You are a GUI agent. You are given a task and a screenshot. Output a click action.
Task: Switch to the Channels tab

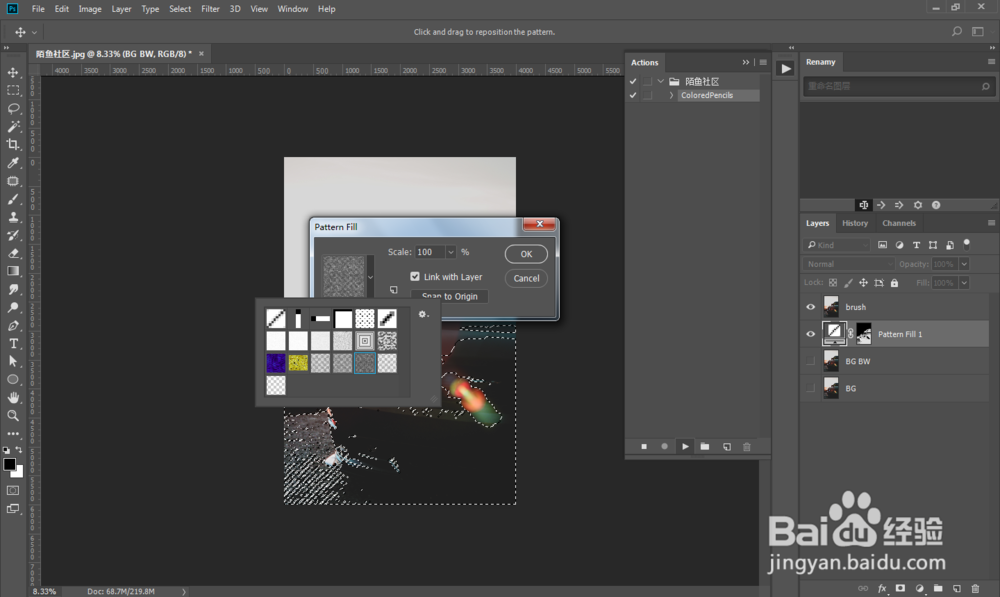pyautogui.click(x=899, y=223)
